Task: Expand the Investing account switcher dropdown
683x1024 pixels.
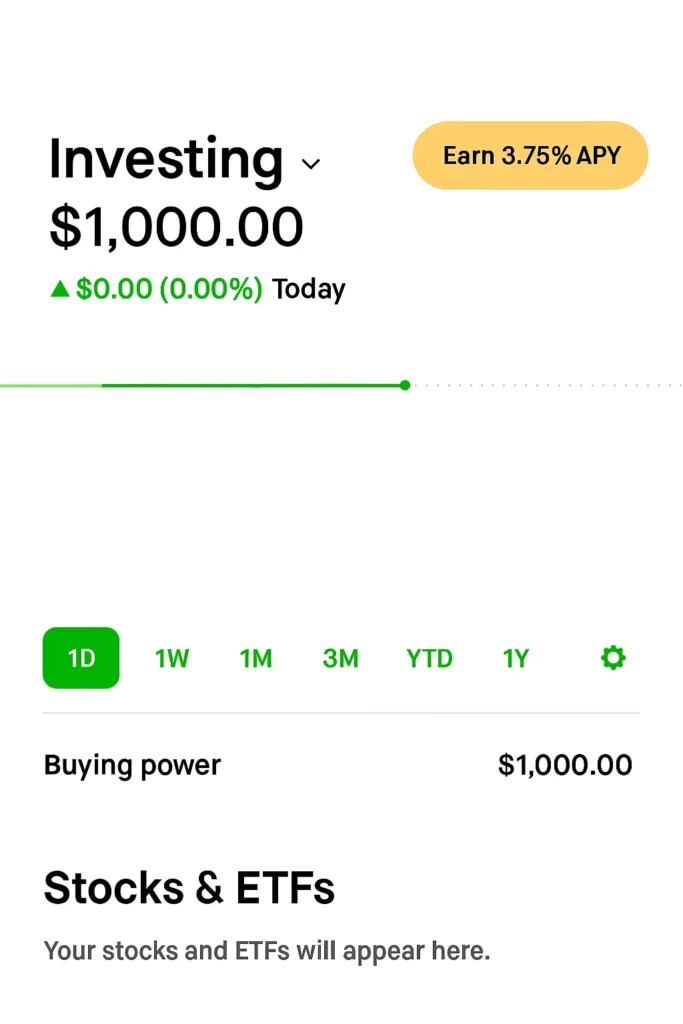Action: [310, 165]
